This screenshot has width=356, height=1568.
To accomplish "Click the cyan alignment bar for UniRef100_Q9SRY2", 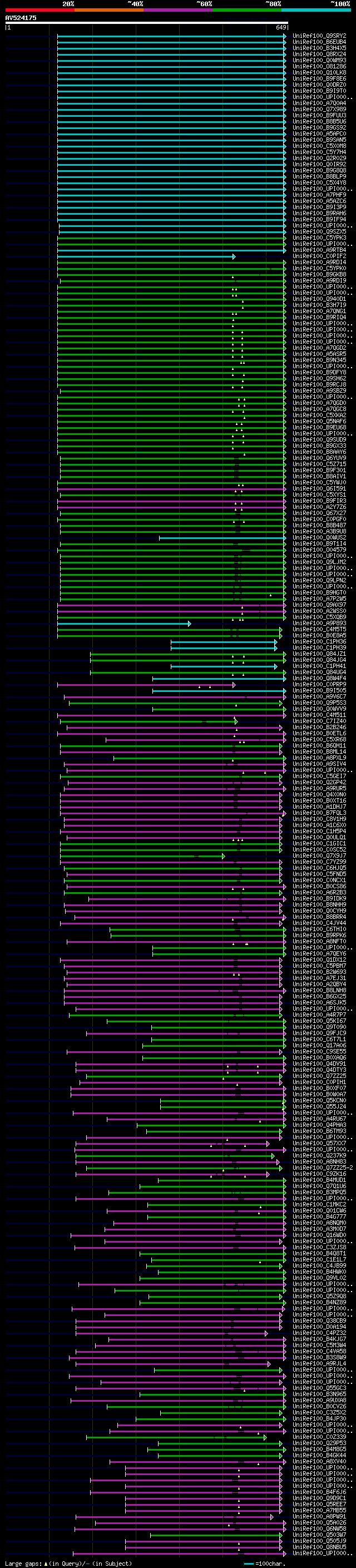I will coord(172,36).
